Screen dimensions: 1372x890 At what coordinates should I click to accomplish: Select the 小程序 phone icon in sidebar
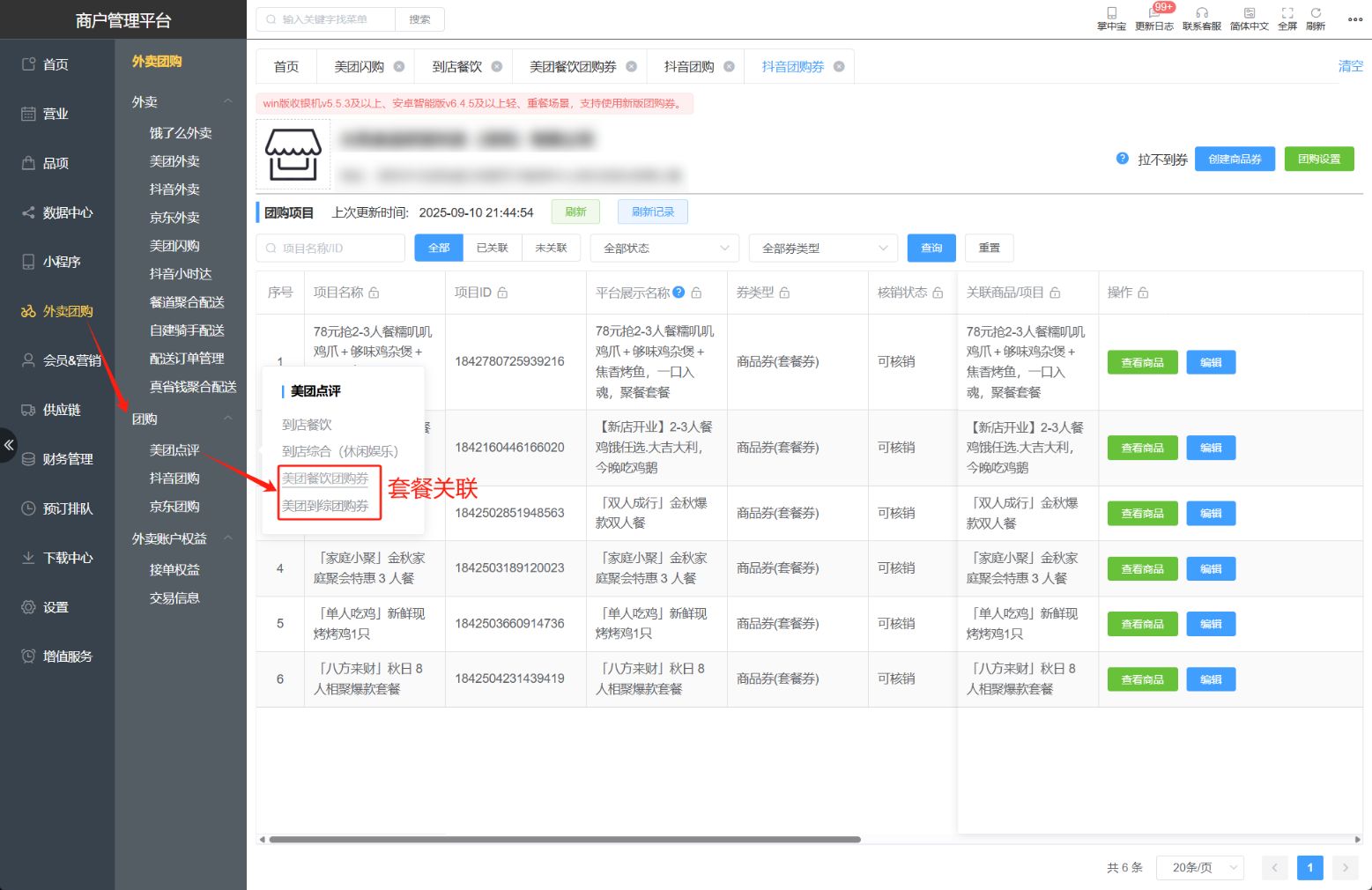click(x=28, y=262)
